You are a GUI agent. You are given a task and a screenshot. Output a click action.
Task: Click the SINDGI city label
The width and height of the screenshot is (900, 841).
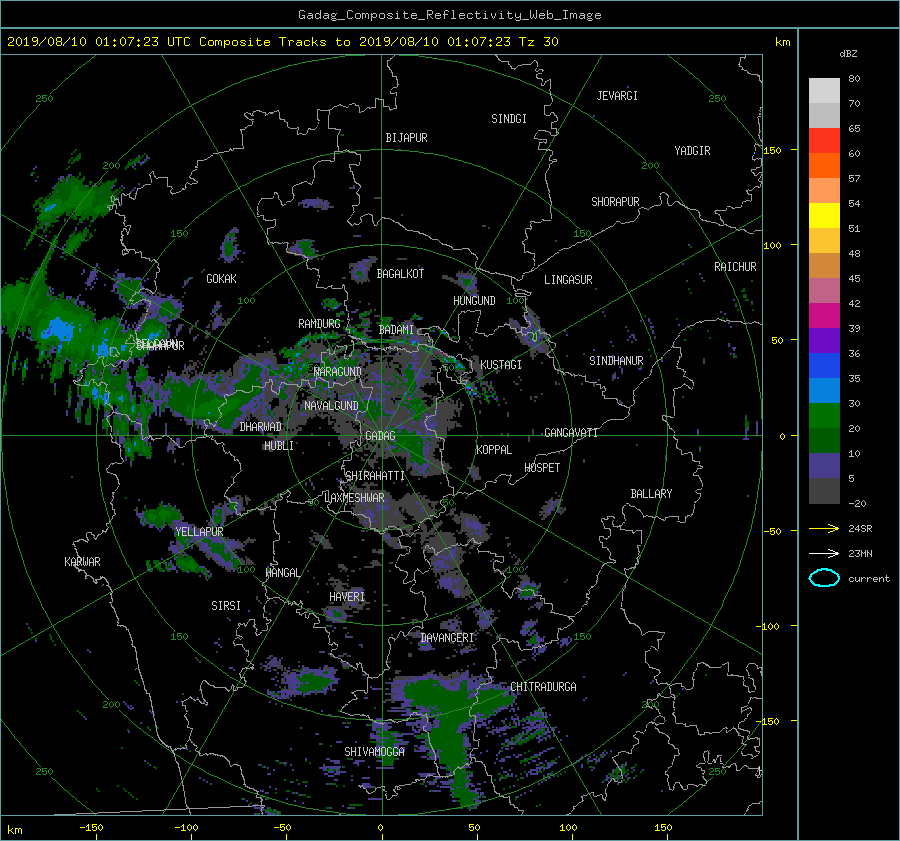[509, 119]
